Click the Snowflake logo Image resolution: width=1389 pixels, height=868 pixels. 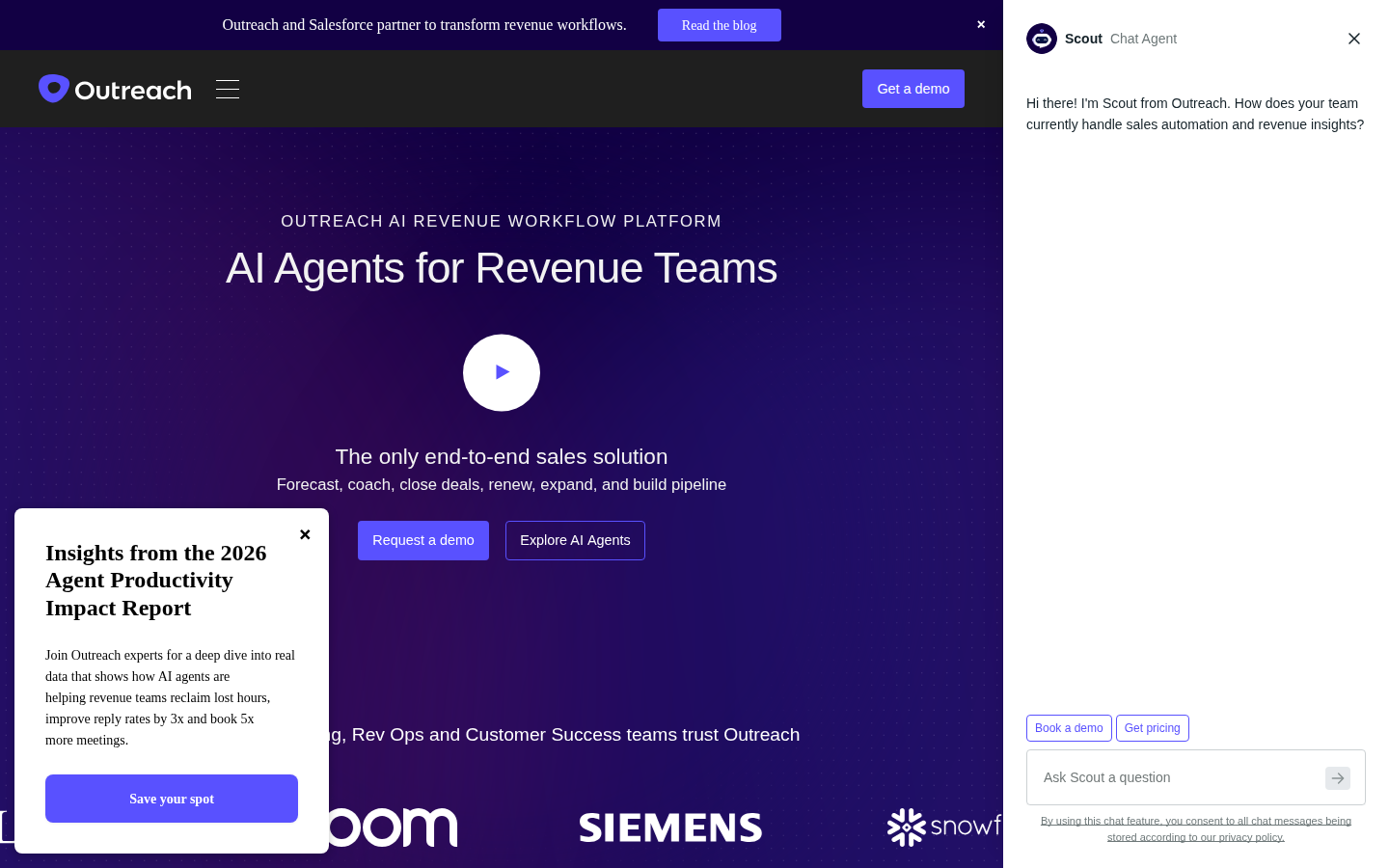944,827
